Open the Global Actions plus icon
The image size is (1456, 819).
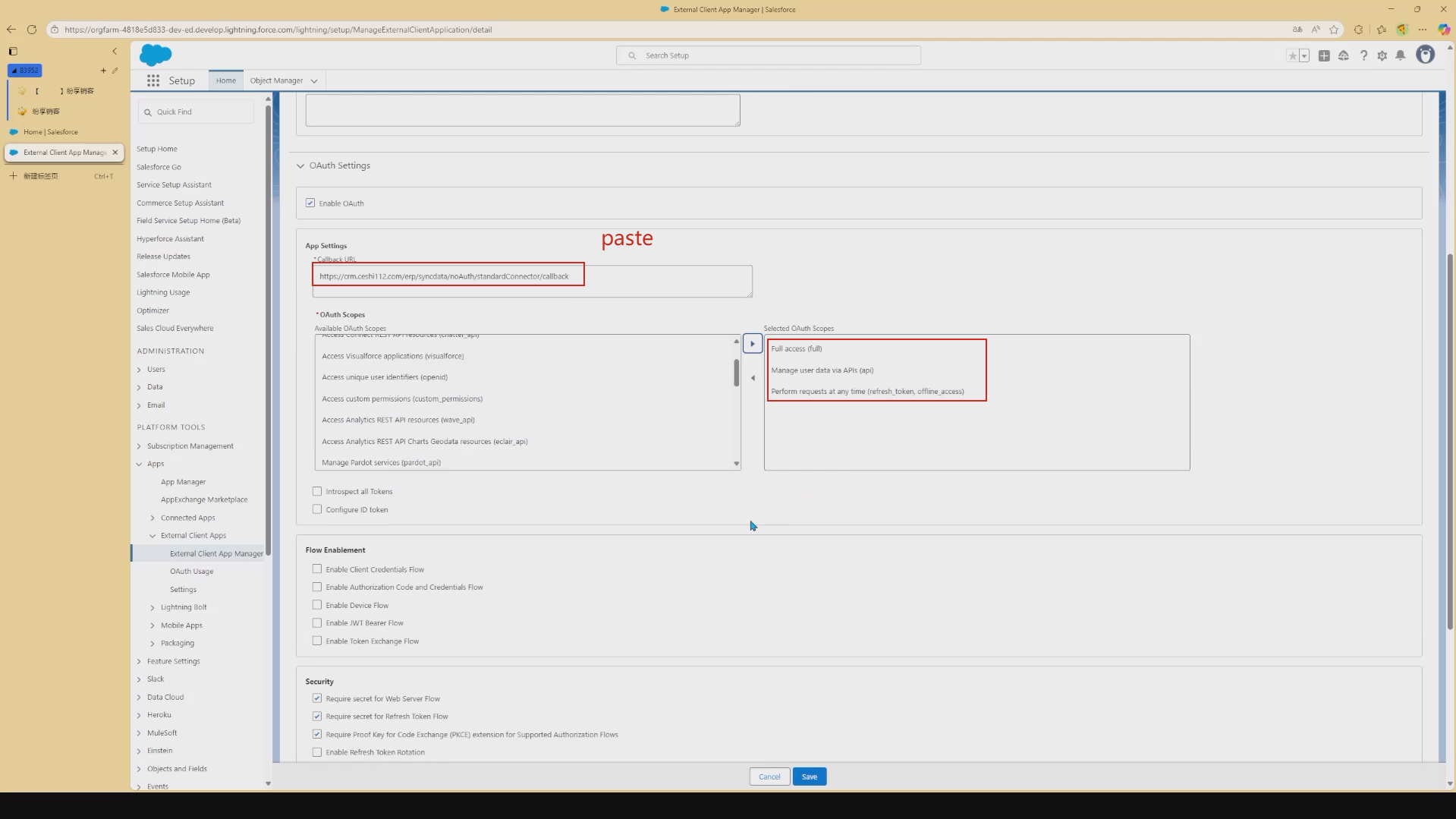(x=1324, y=55)
